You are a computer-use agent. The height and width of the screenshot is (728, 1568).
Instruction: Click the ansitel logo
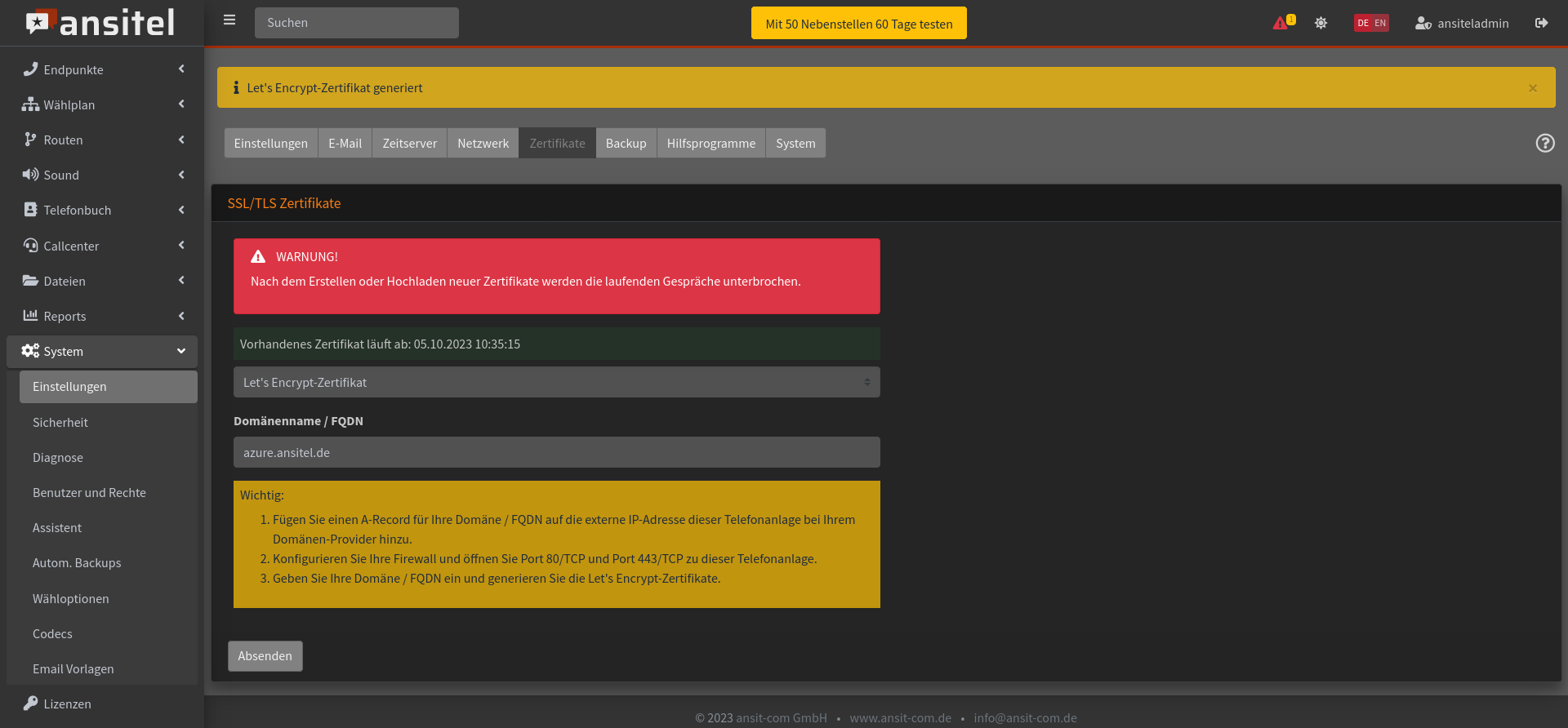[101, 23]
